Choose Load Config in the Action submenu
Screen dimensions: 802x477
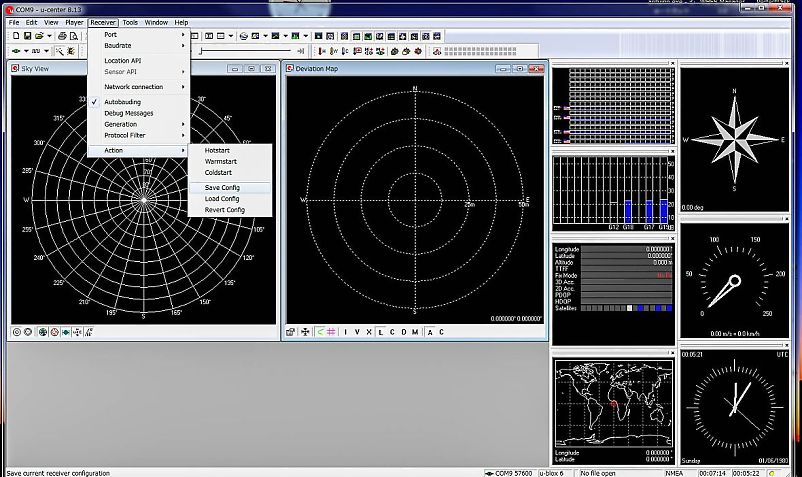pyautogui.click(x=230, y=199)
